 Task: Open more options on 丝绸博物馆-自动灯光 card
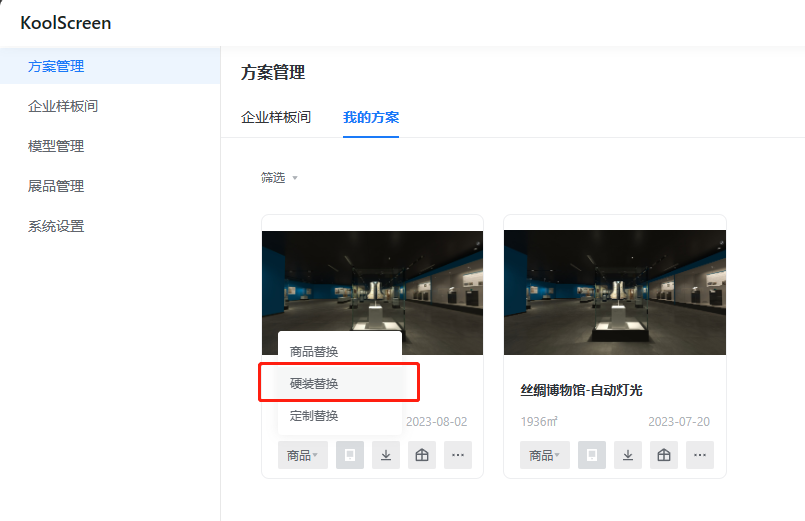click(700, 455)
